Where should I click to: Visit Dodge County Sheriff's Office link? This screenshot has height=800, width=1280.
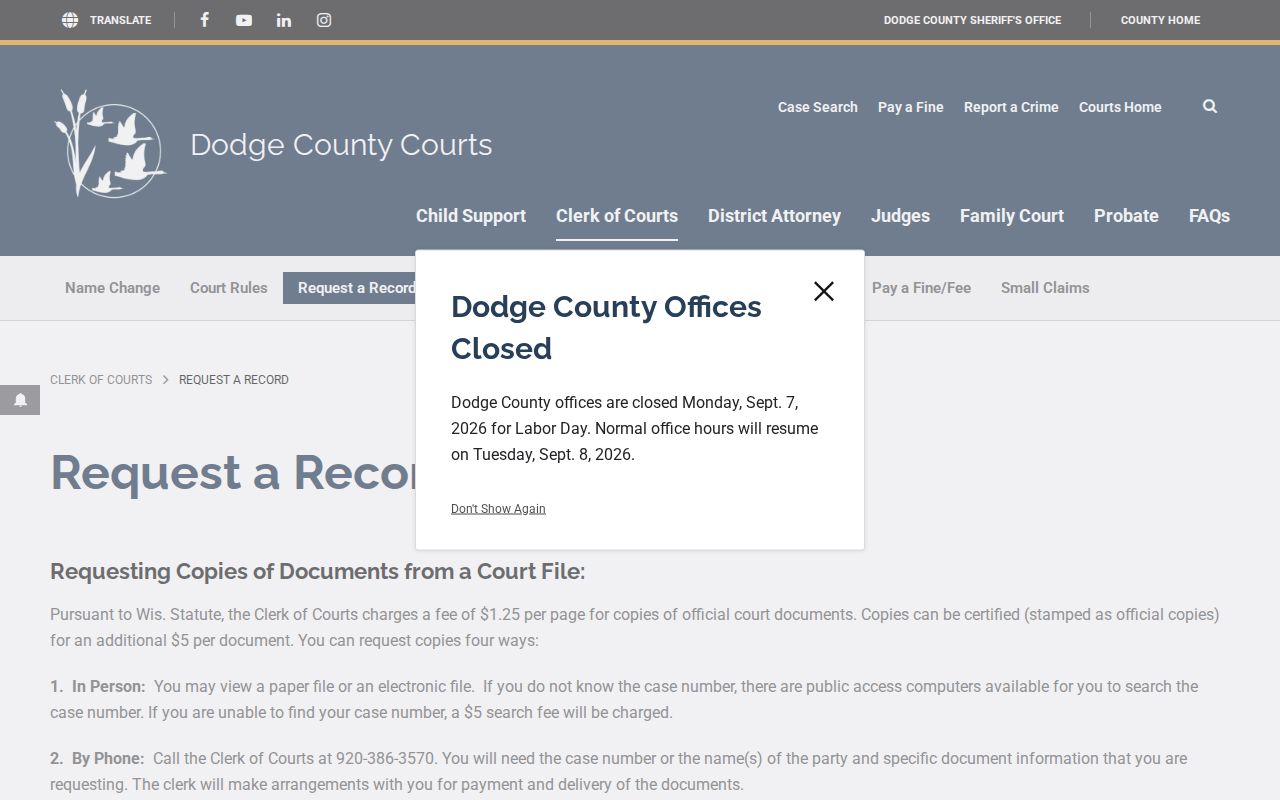click(x=972, y=20)
